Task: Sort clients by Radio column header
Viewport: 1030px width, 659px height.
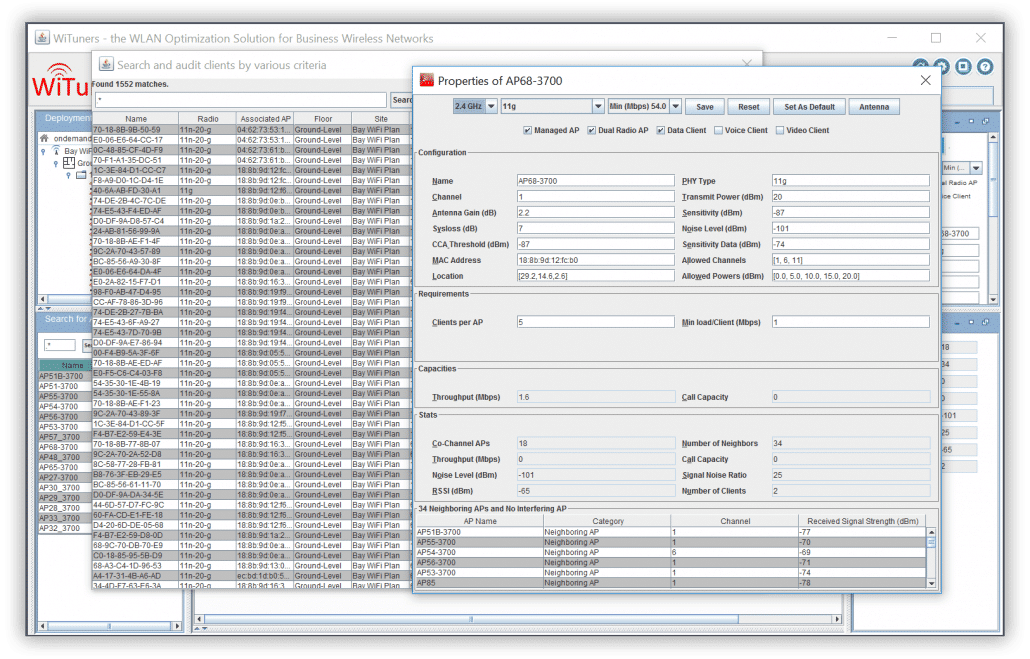Action: (x=208, y=119)
